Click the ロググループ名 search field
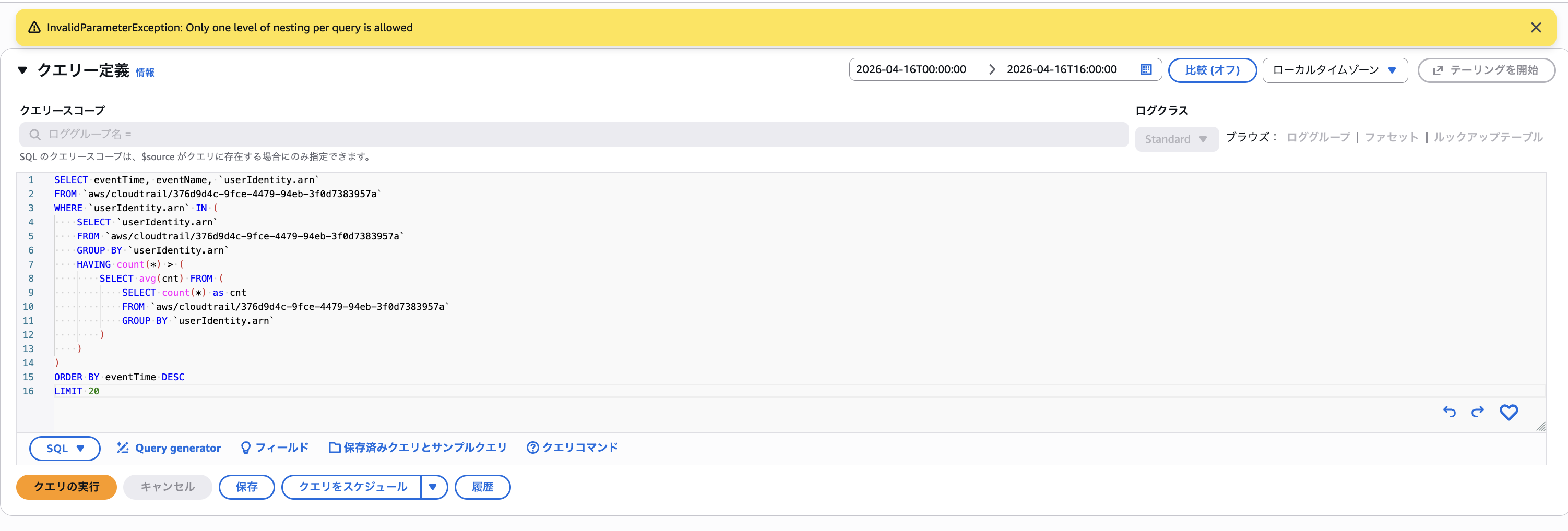The image size is (1568, 531). 574,135
